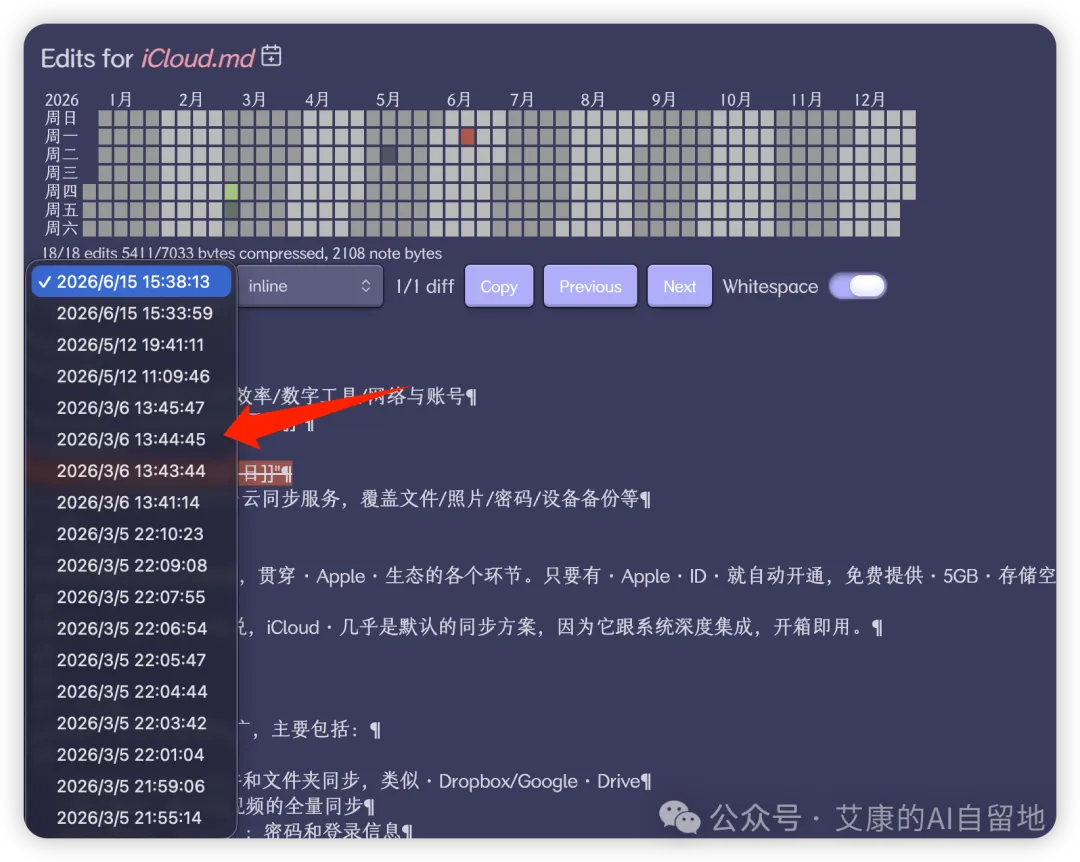This screenshot has width=1080, height=862.
Task: Toggle the Whitespace switch
Action: pos(858,286)
